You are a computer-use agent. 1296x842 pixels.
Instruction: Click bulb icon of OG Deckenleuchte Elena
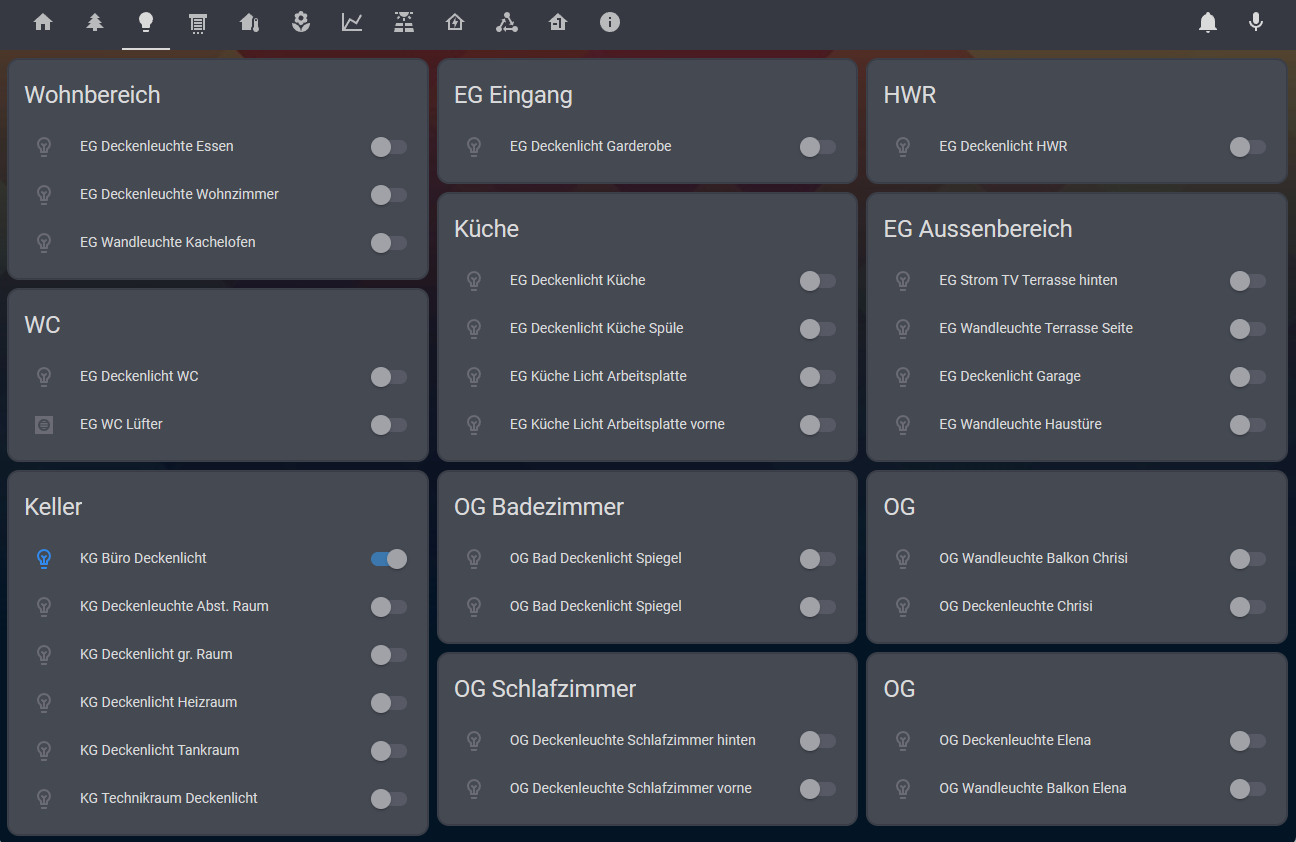click(x=903, y=741)
